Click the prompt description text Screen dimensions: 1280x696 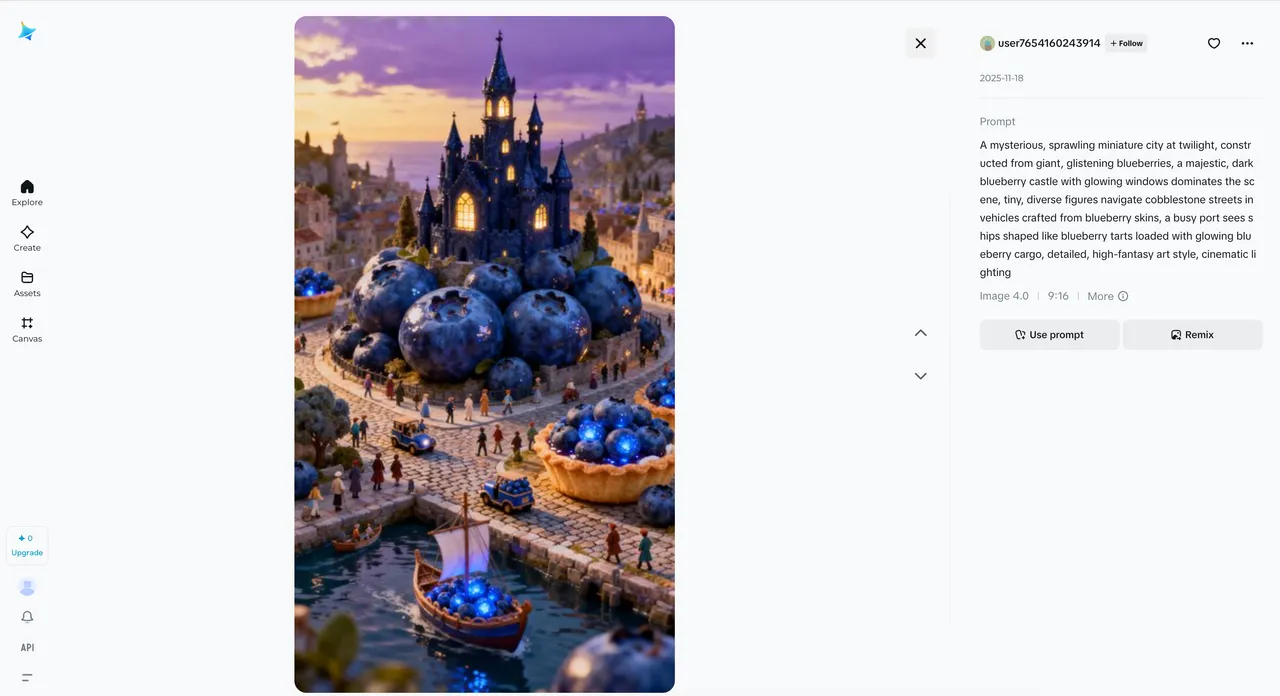coord(1117,208)
